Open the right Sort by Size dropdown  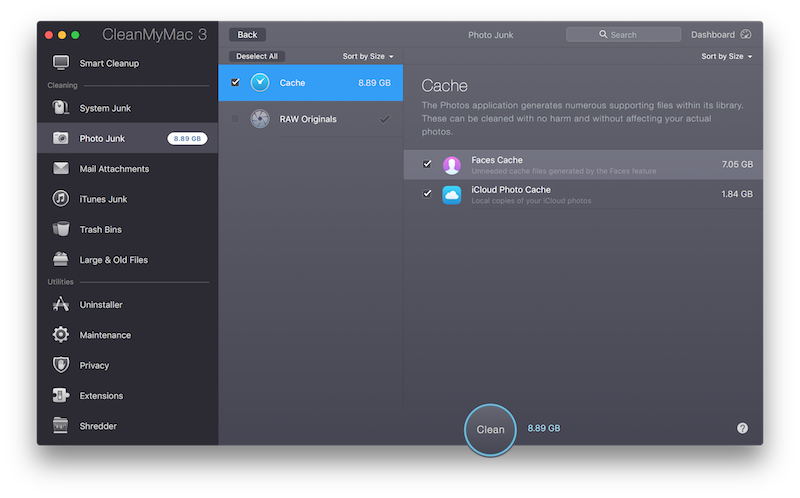(x=727, y=57)
